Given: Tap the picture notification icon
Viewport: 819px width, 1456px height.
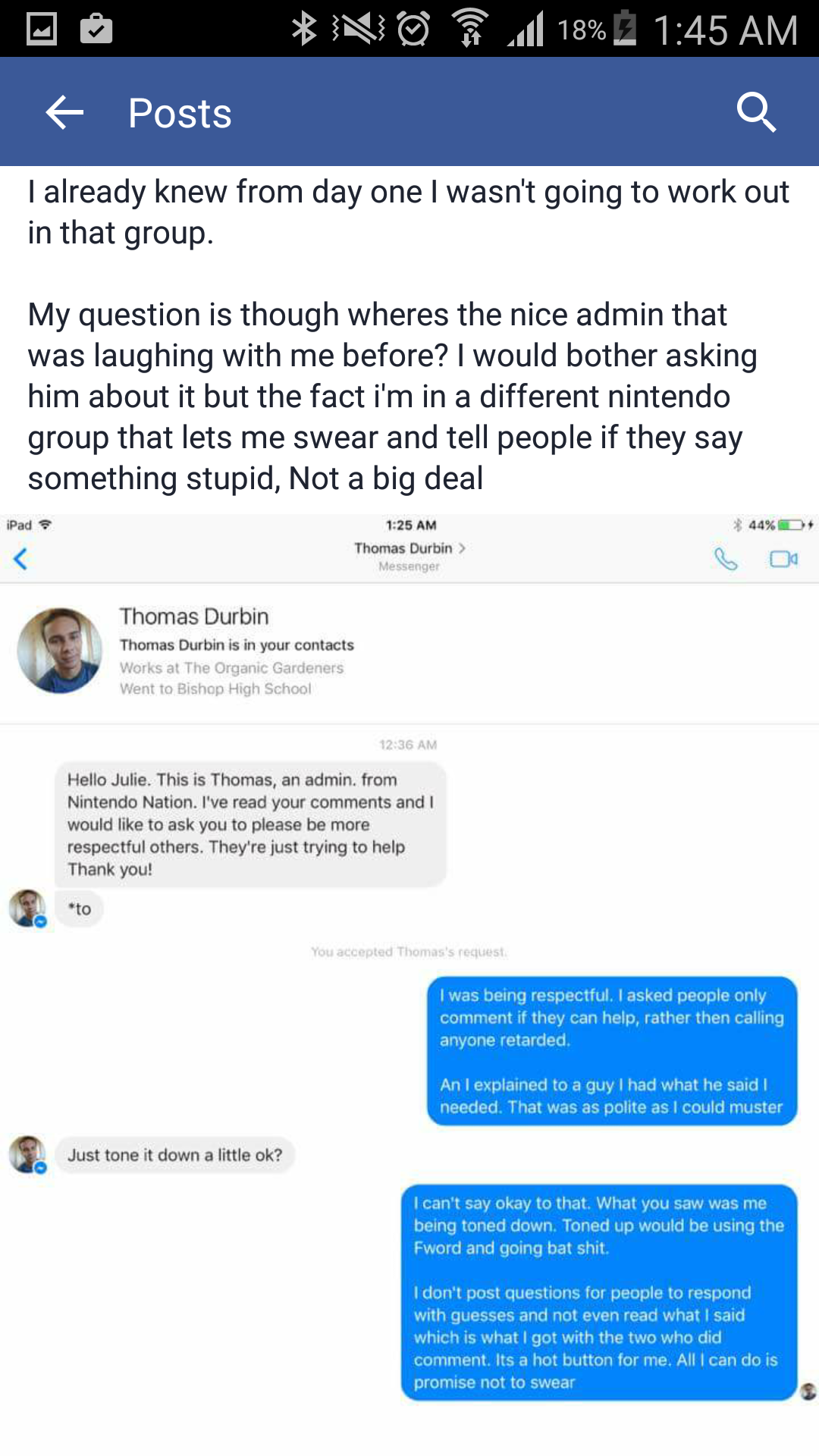Looking at the screenshot, I should click(x=42, y=30).
